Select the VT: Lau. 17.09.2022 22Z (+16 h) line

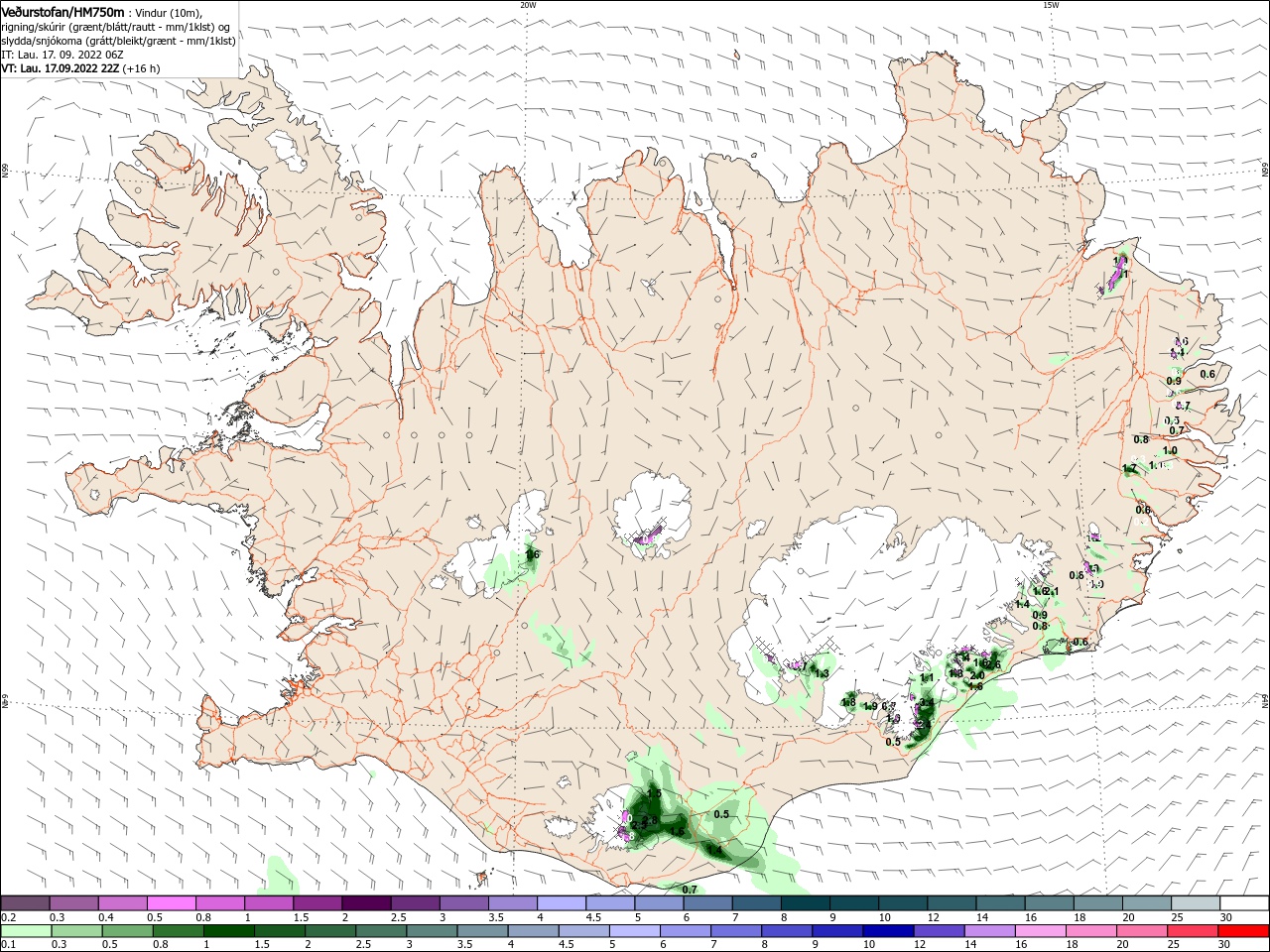[80, 68]
